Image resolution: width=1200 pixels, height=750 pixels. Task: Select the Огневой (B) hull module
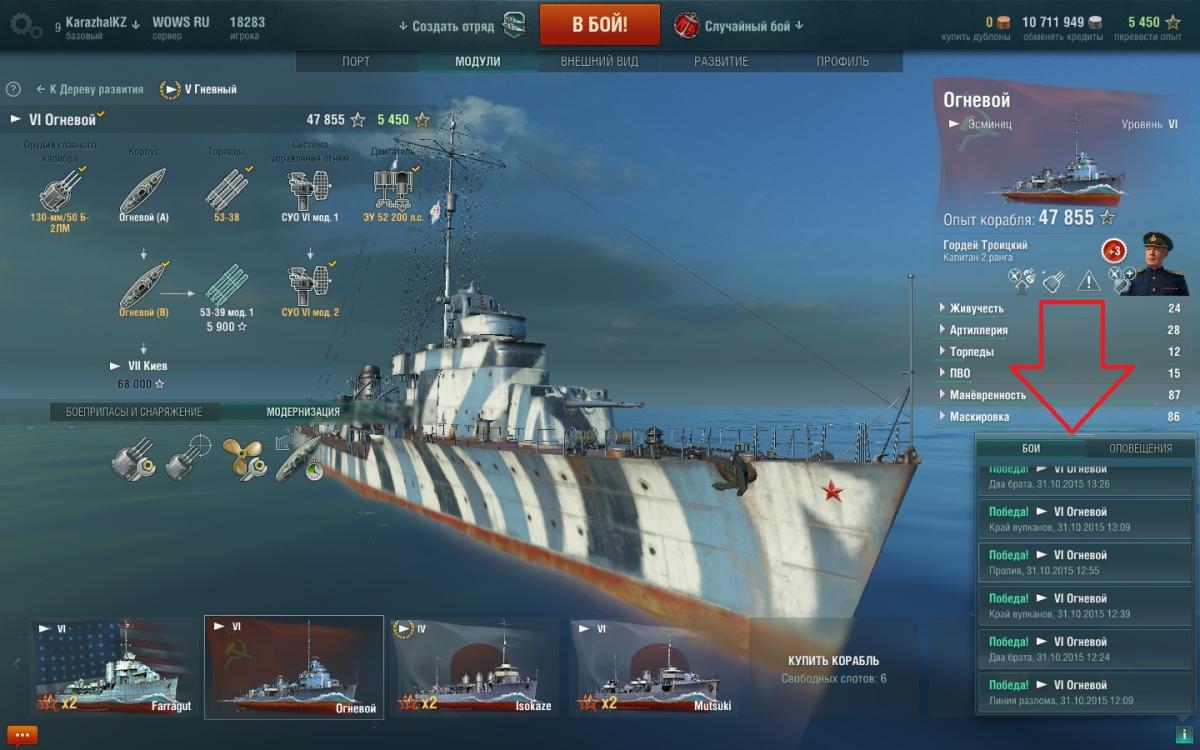tap(144, 292)
